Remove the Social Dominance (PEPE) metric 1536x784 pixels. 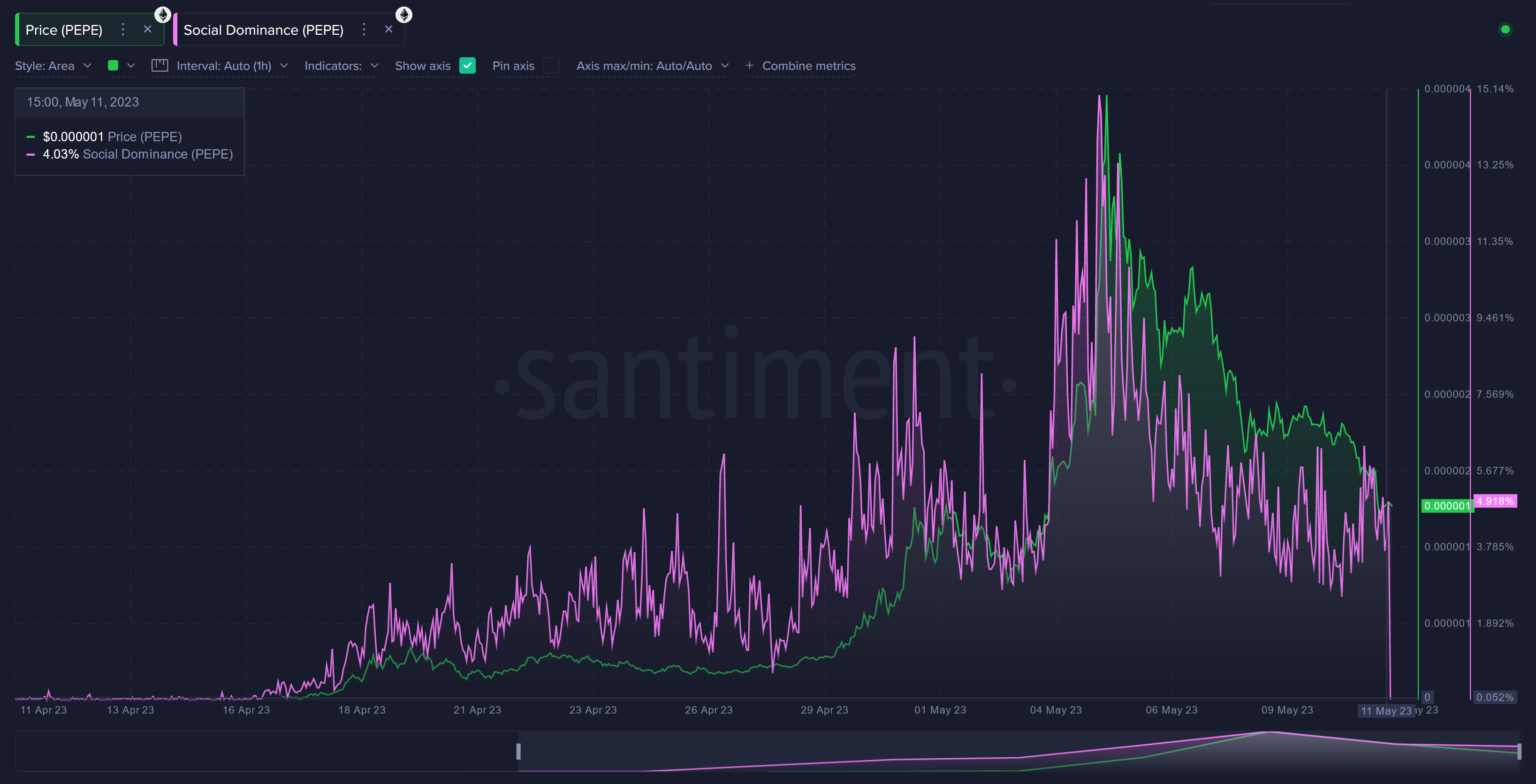click(x=389, y=30)
